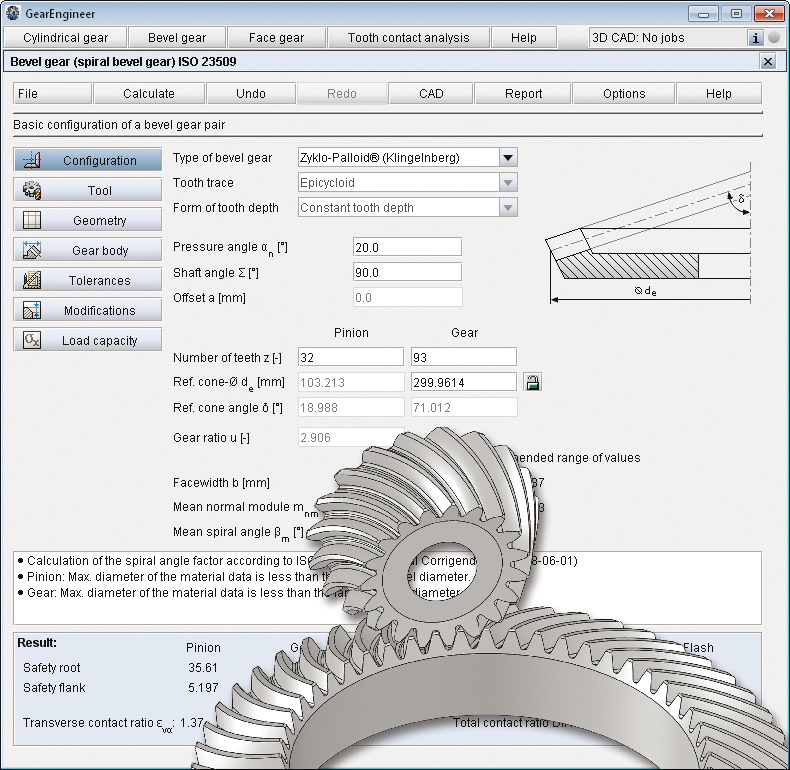This screenshot has height=770, width=790.
Task: Open the top Help menu
Action: tap(523, 38)
